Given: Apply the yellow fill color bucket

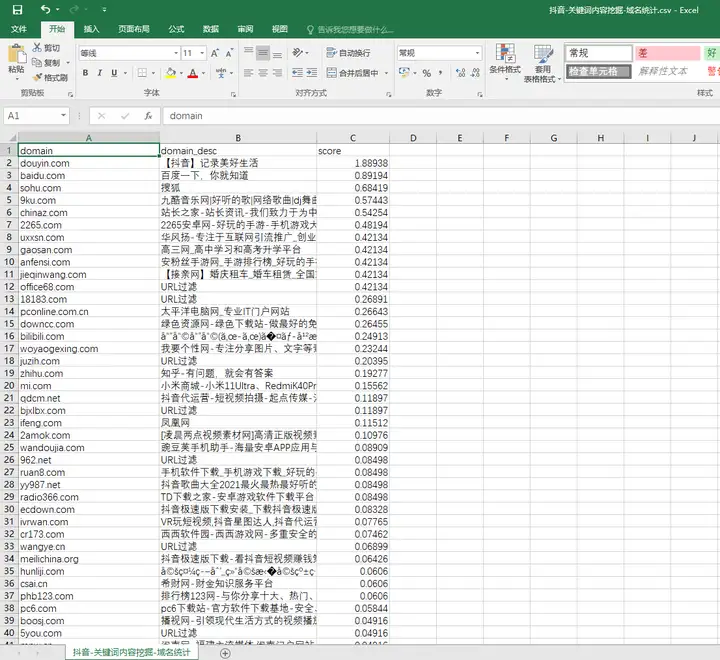Looking at the screenshot, I should pyautogui.click(x=171, y=73).
